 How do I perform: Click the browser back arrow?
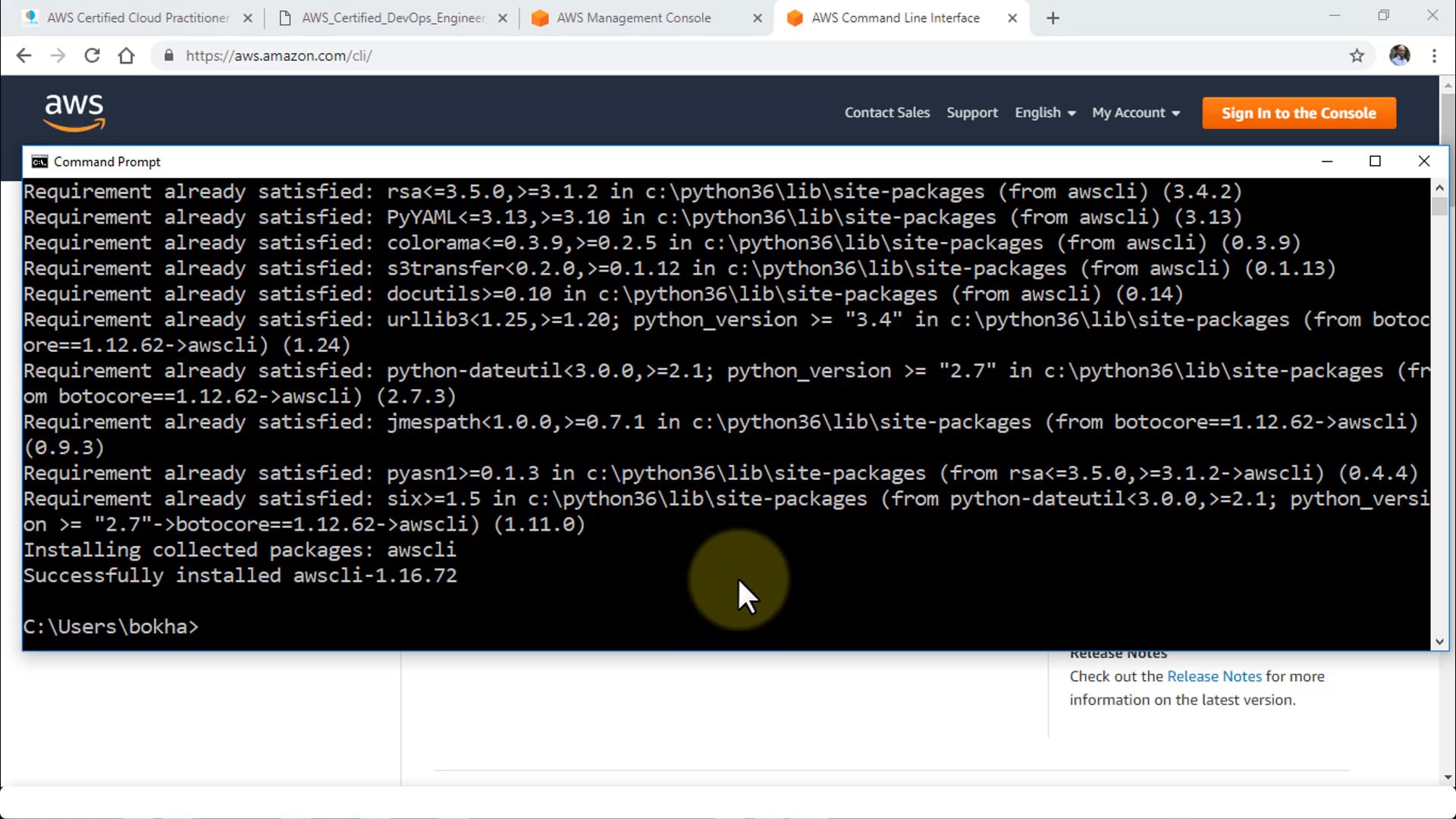pyautogui.click(x=24, y=55)
